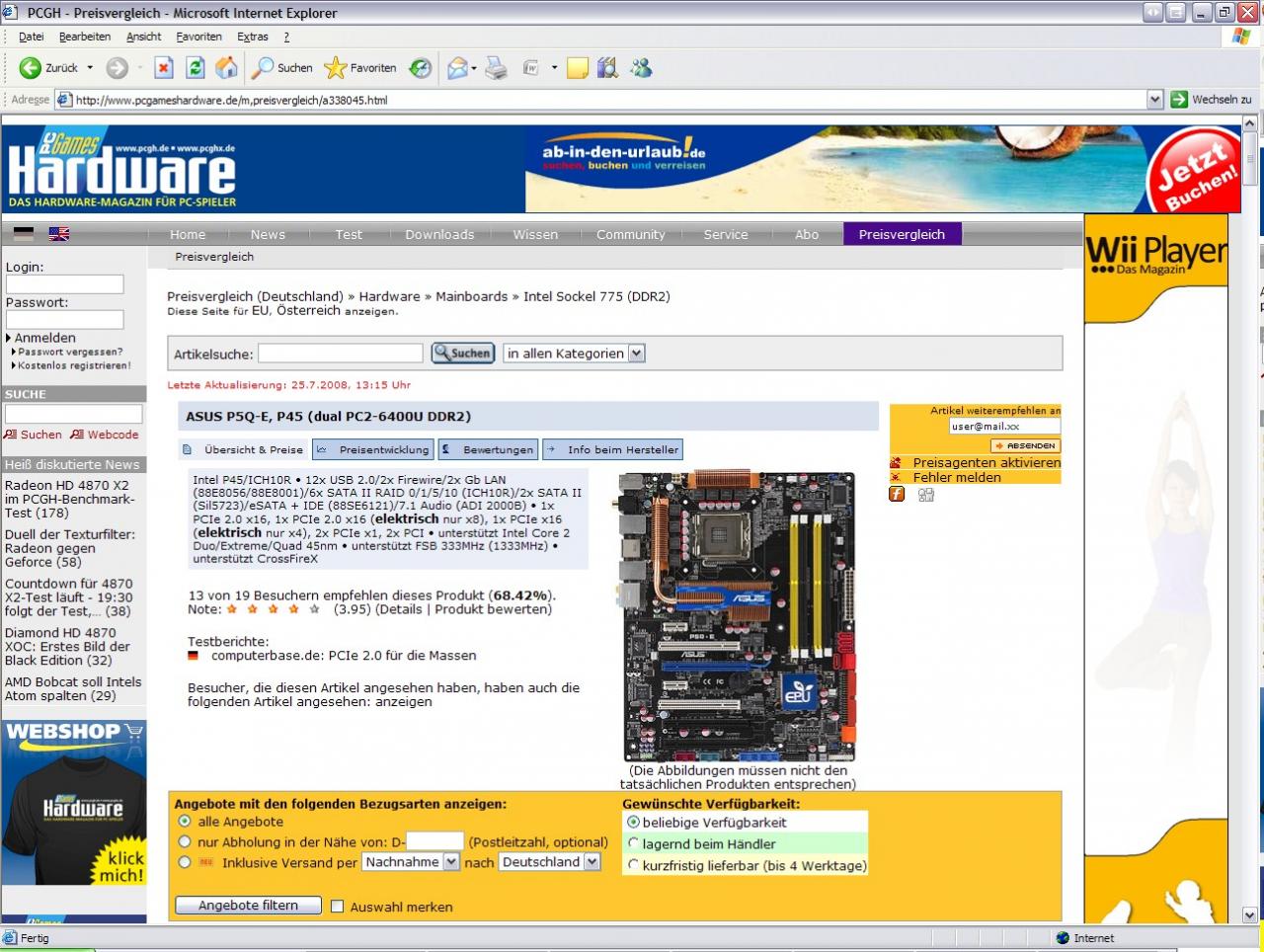Open the 'Kostenlos registrieren!' link
The height and width of the screenshot is (952, 1264).
(74, 365)
